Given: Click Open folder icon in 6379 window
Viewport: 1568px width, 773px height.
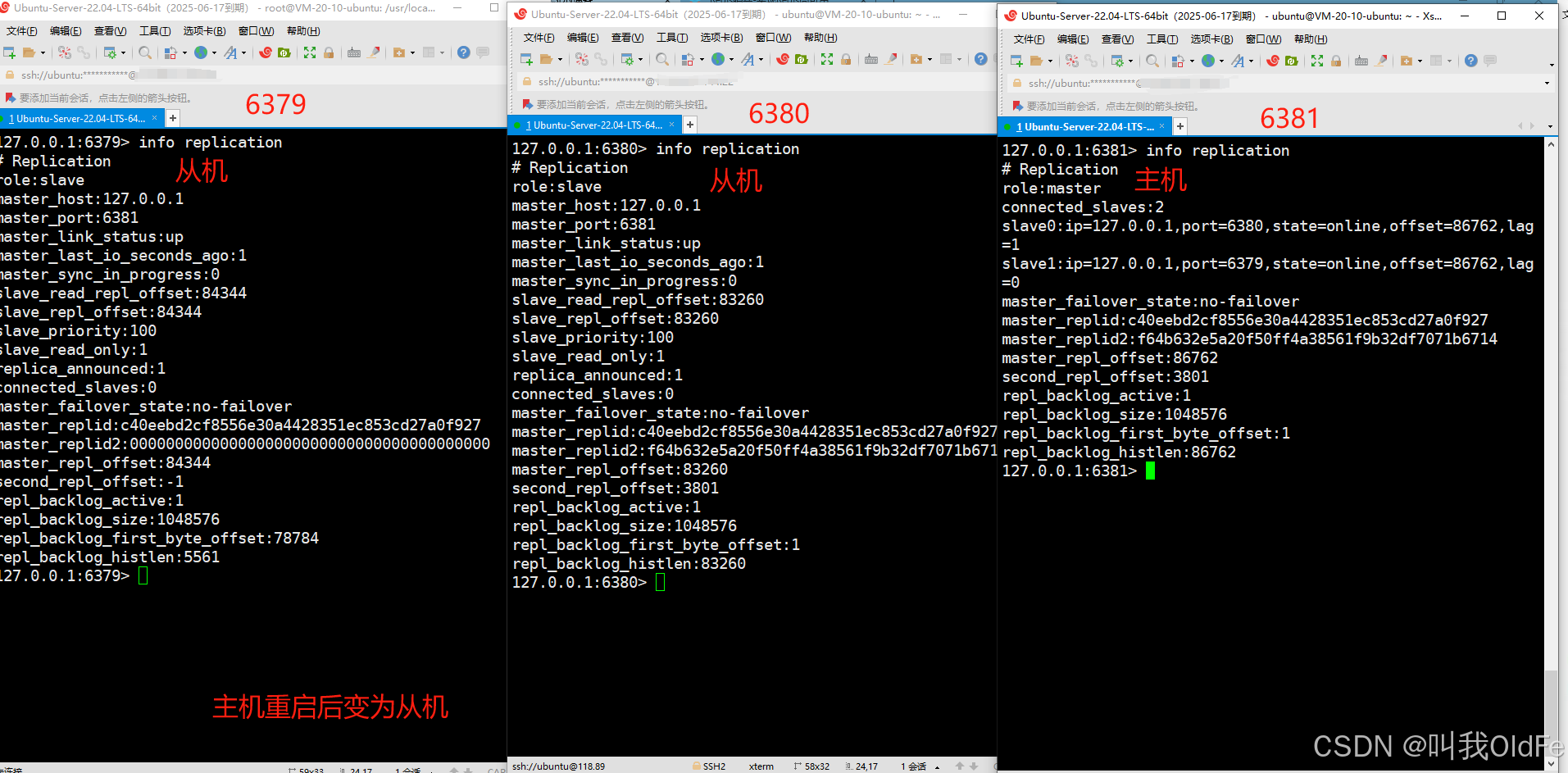Looking at the screenshot, I should tap(29, 52).
